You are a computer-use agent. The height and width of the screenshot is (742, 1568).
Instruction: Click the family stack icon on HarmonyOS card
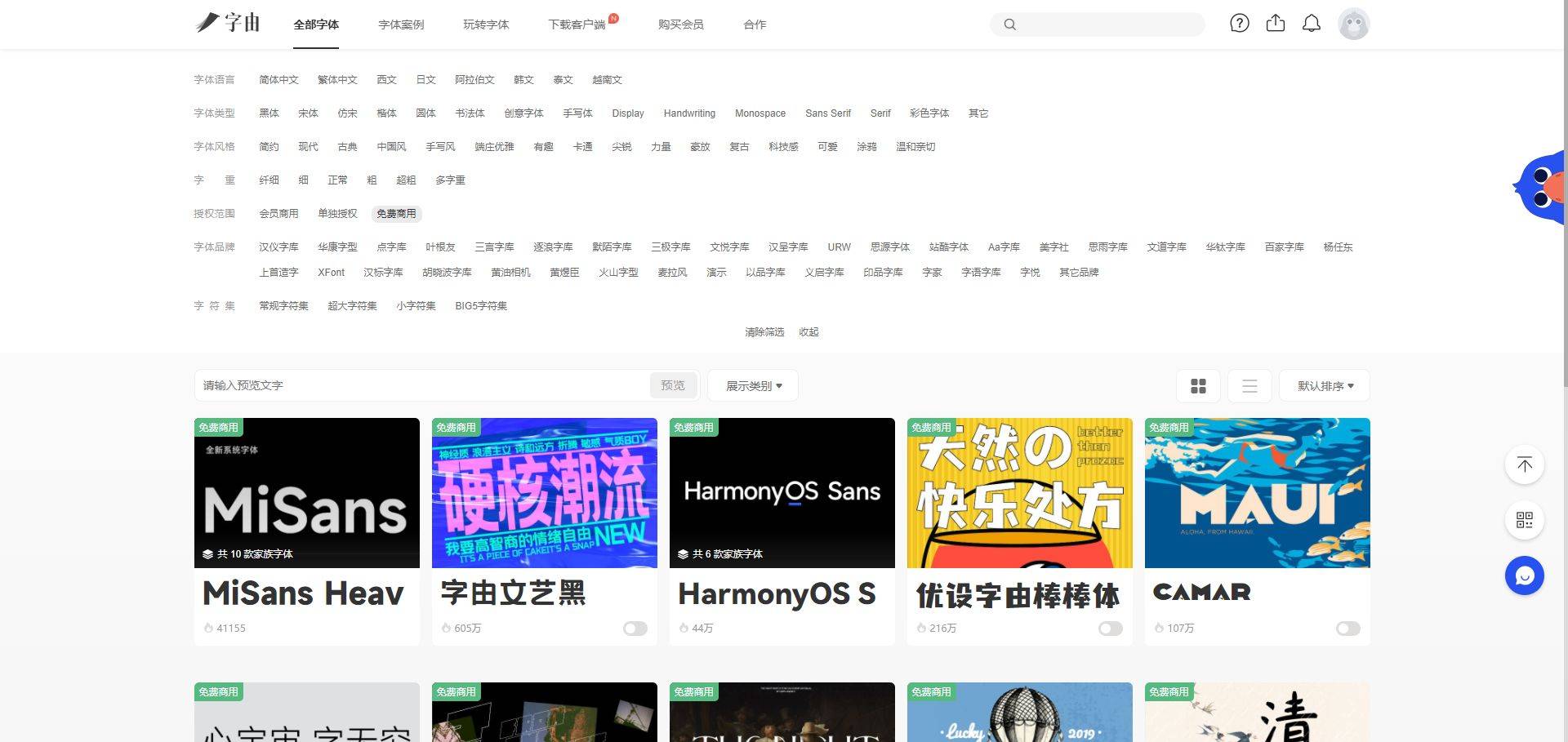(x=684, y=554)
